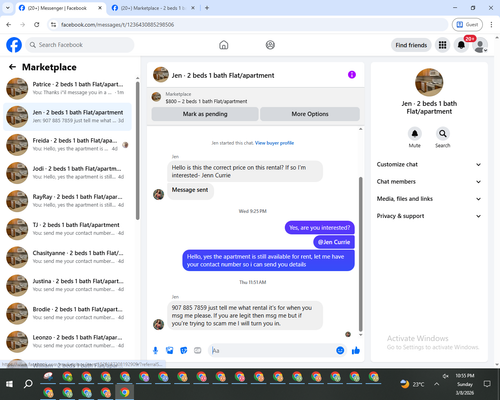Click the Search magnifier in chat panel
The width and height of the screenshot is (500, 400).
click(443, 134)
